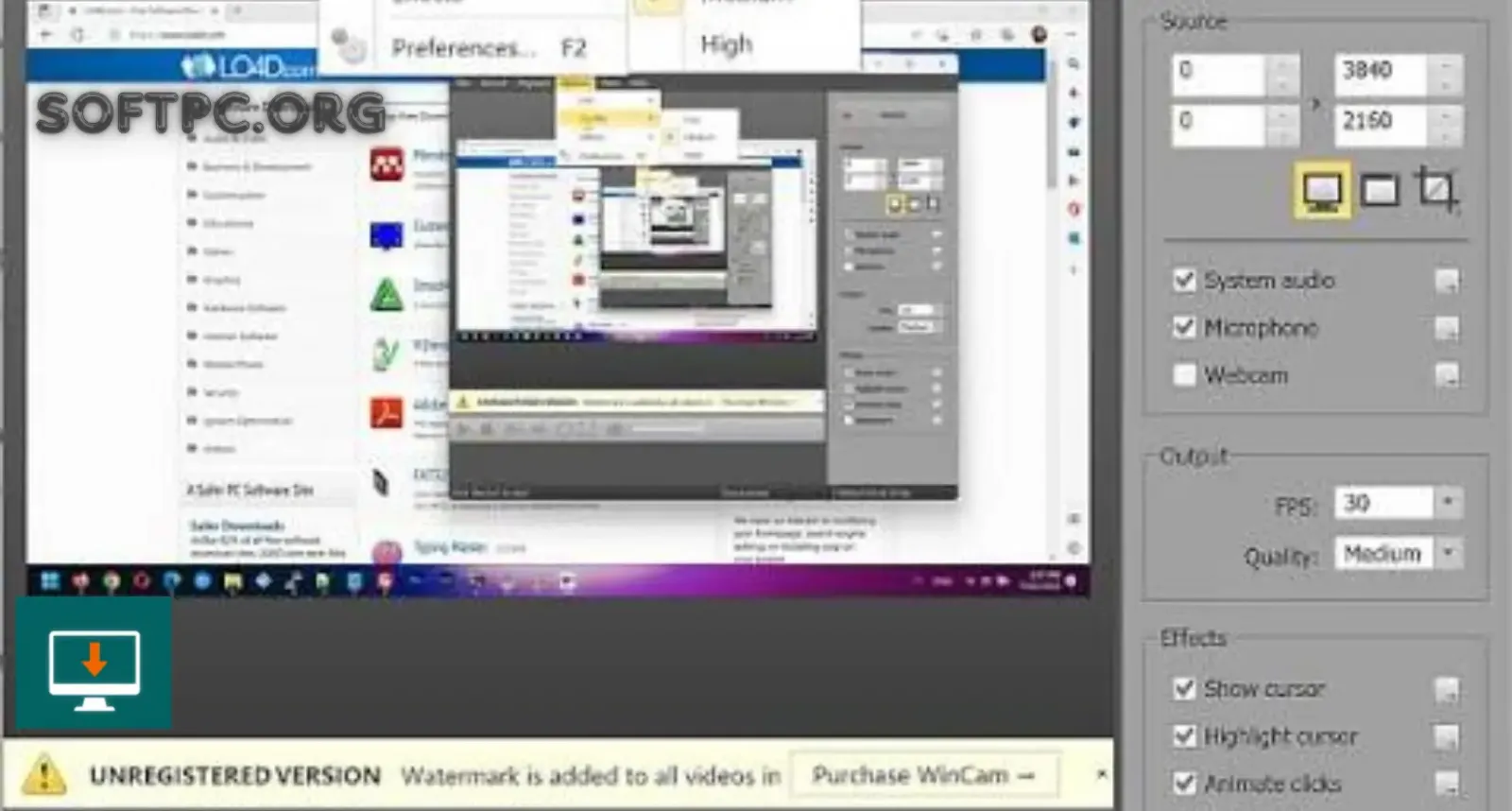Click browser refresh icon in preview
The height and width of the screenshot is (811, 1512).
coord(77,35)
